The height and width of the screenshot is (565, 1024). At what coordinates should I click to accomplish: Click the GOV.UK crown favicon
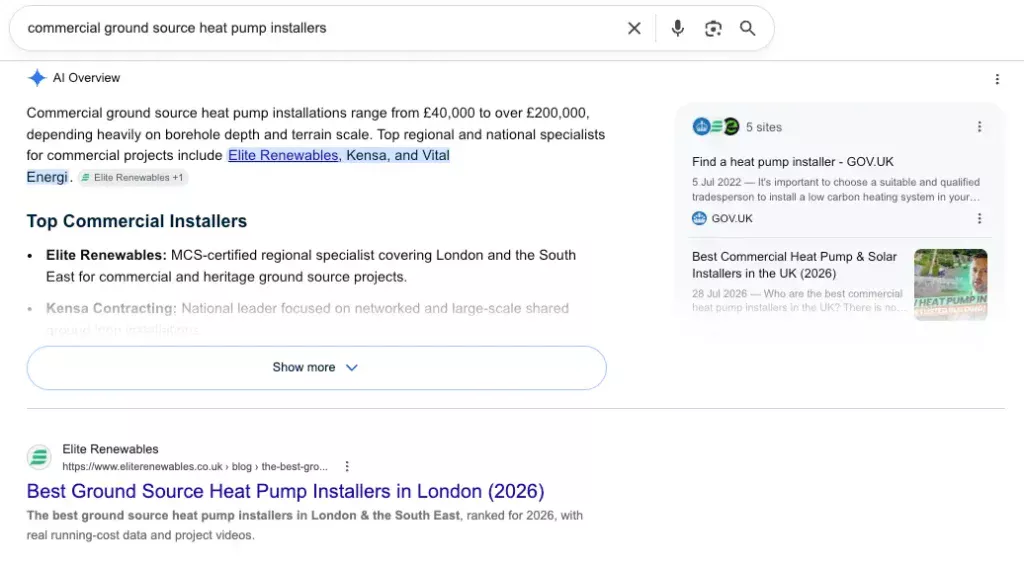699,218
